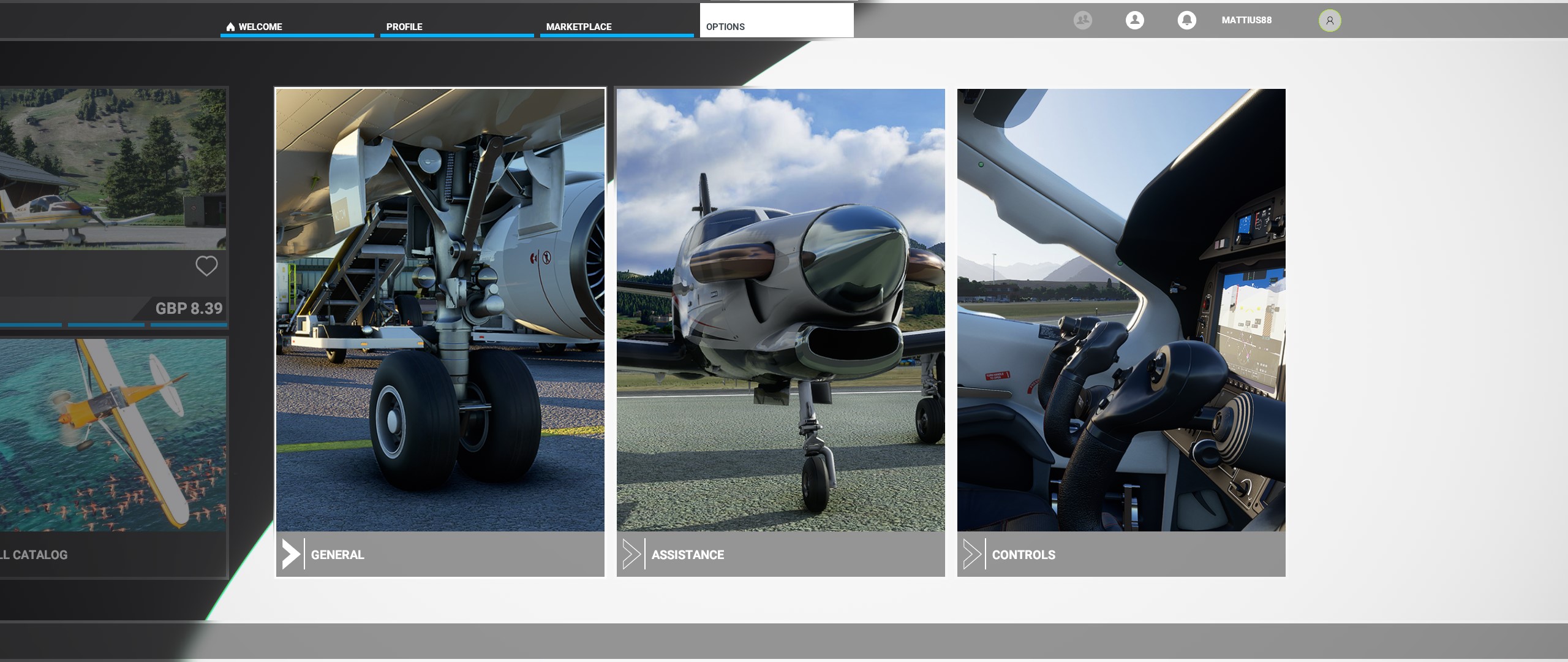The image size is (1568, 662).
Task: Open Assistance options label
Action: click(x=687, y=555)
